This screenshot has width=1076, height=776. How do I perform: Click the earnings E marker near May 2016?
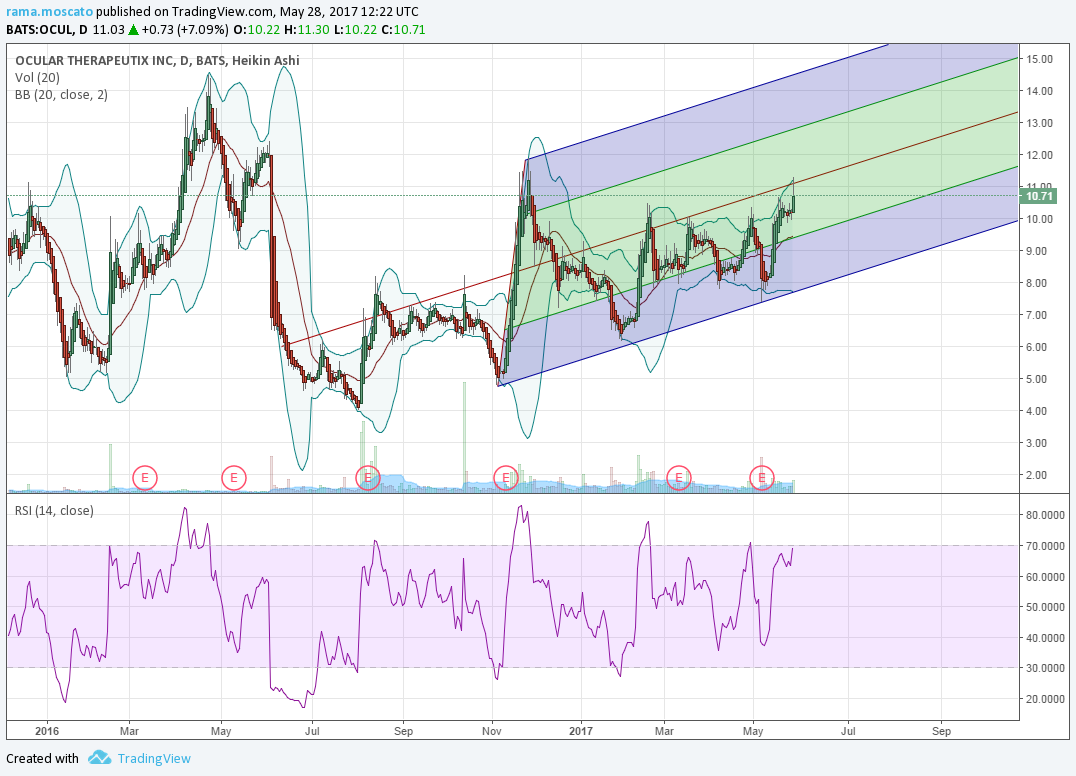233,477
